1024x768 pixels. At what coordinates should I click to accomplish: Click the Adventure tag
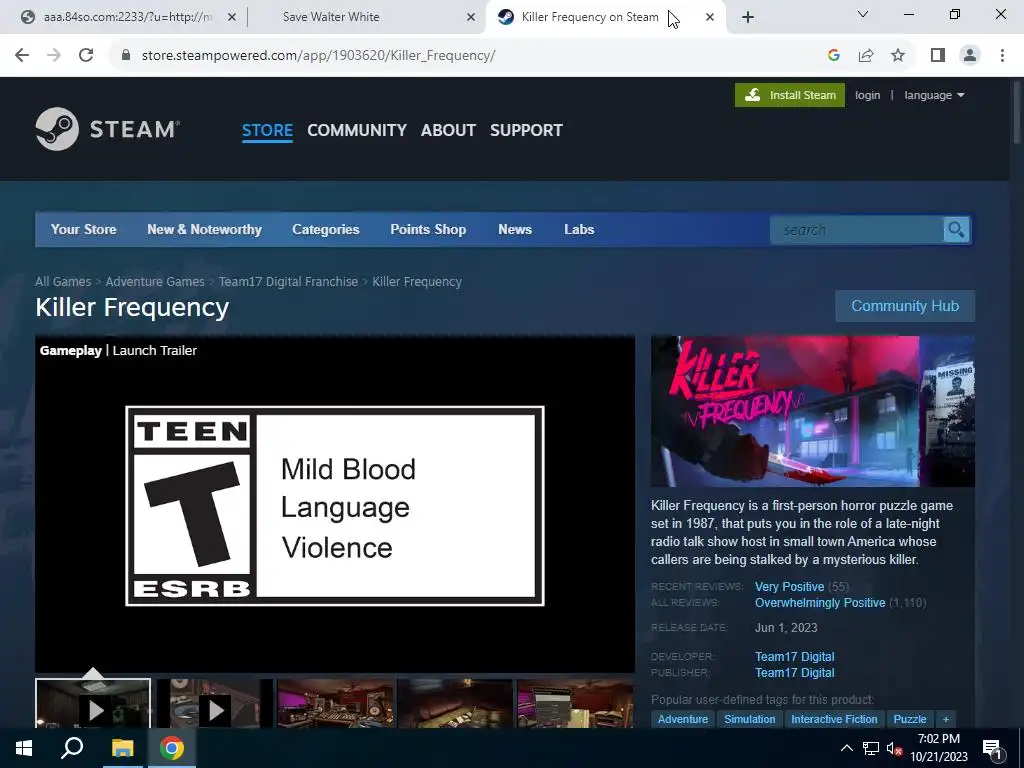pyautogui.click(x=682, y=719)
